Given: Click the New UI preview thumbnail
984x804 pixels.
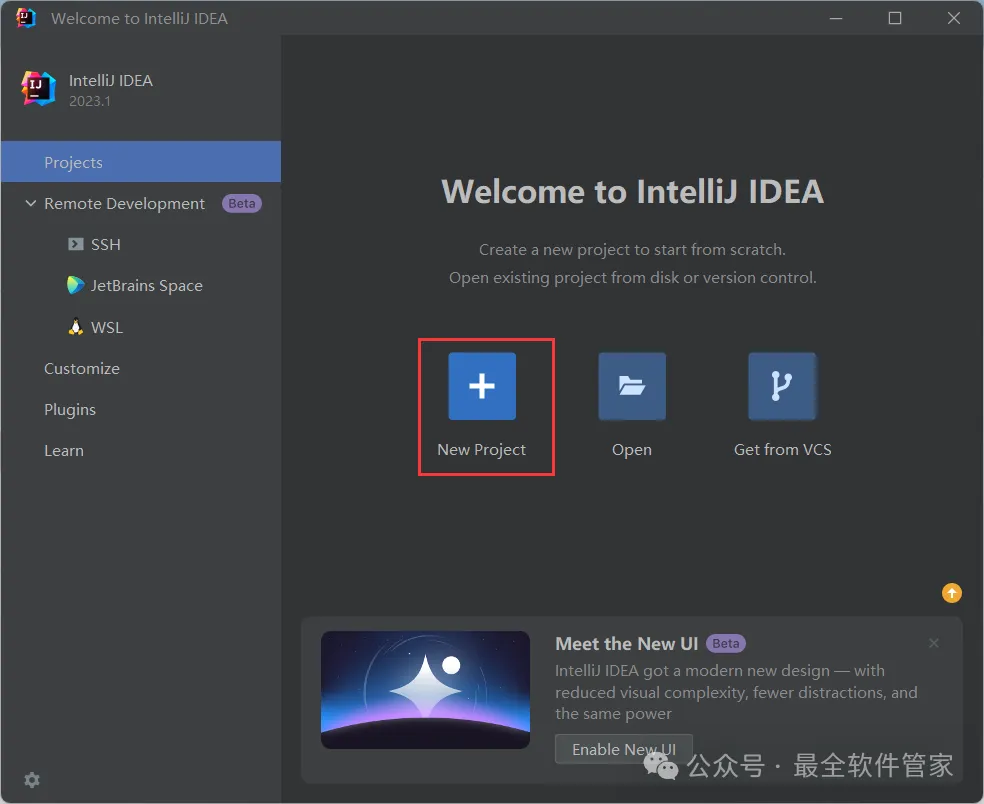Looking at the screenshot, I should coord(425,690).
